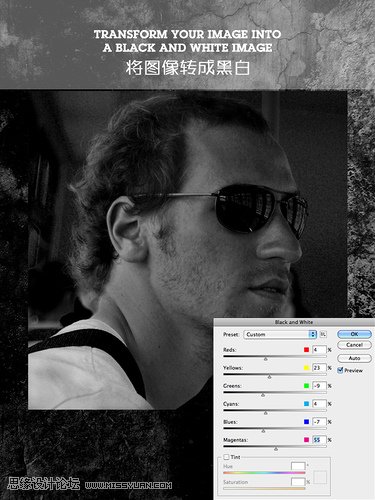
Task: Click the Yellows slider handle
Action: [x=269, y=377]
